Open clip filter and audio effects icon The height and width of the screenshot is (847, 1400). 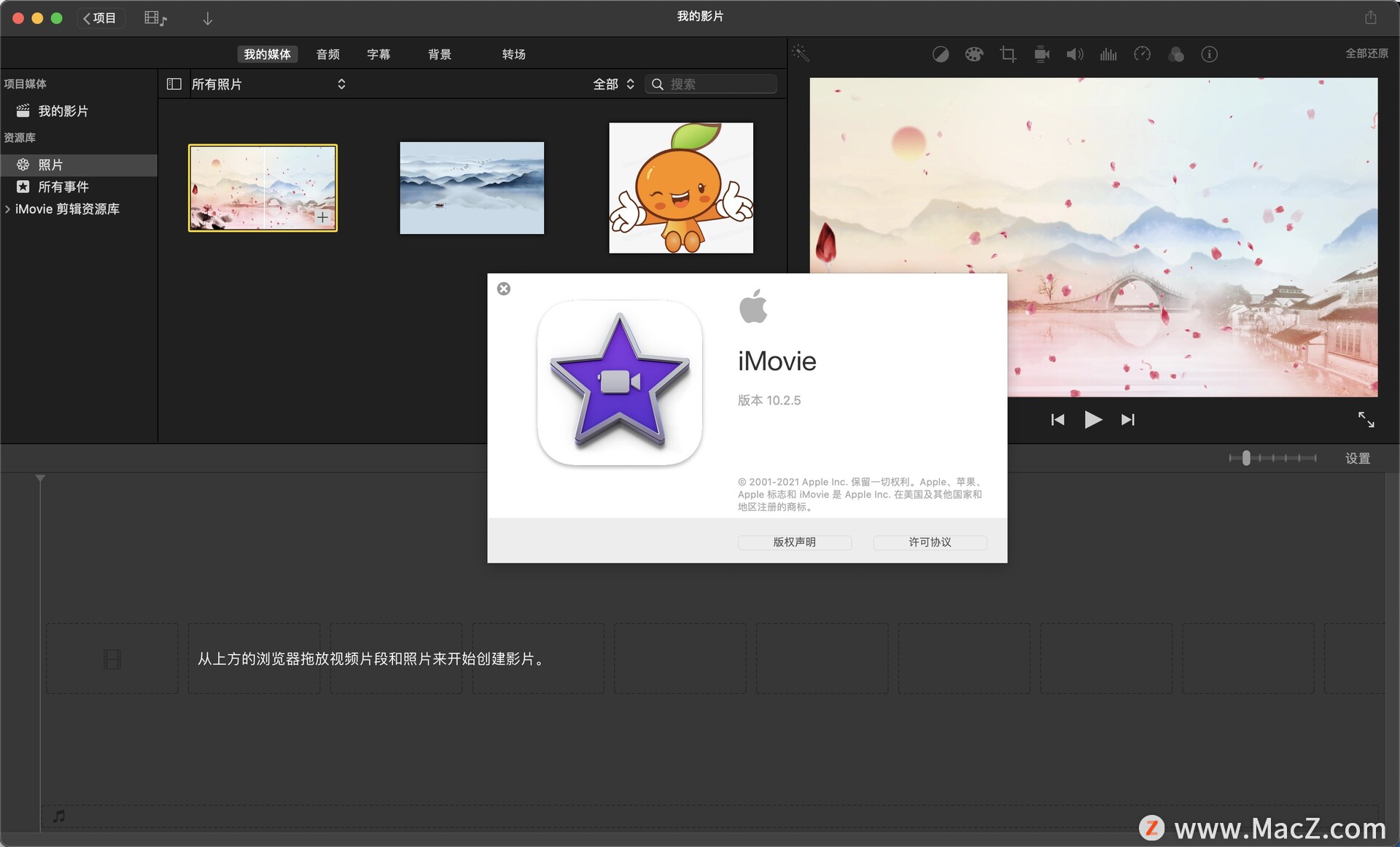tap(1175, 54)
